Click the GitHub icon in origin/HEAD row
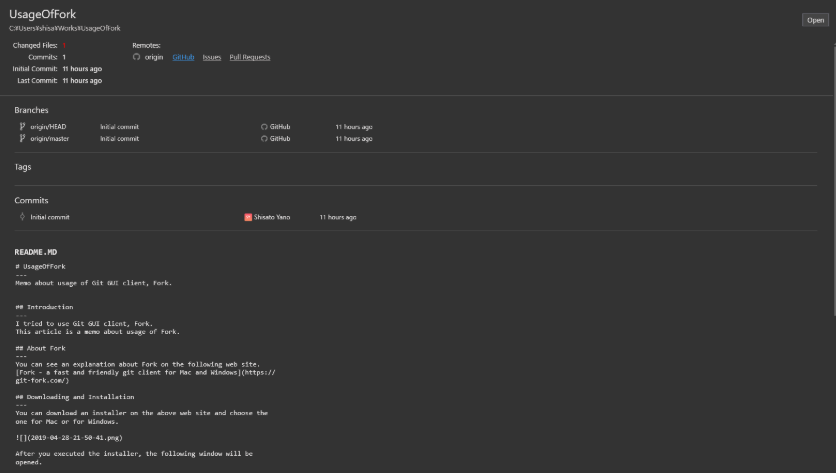 tap(264, 127)
